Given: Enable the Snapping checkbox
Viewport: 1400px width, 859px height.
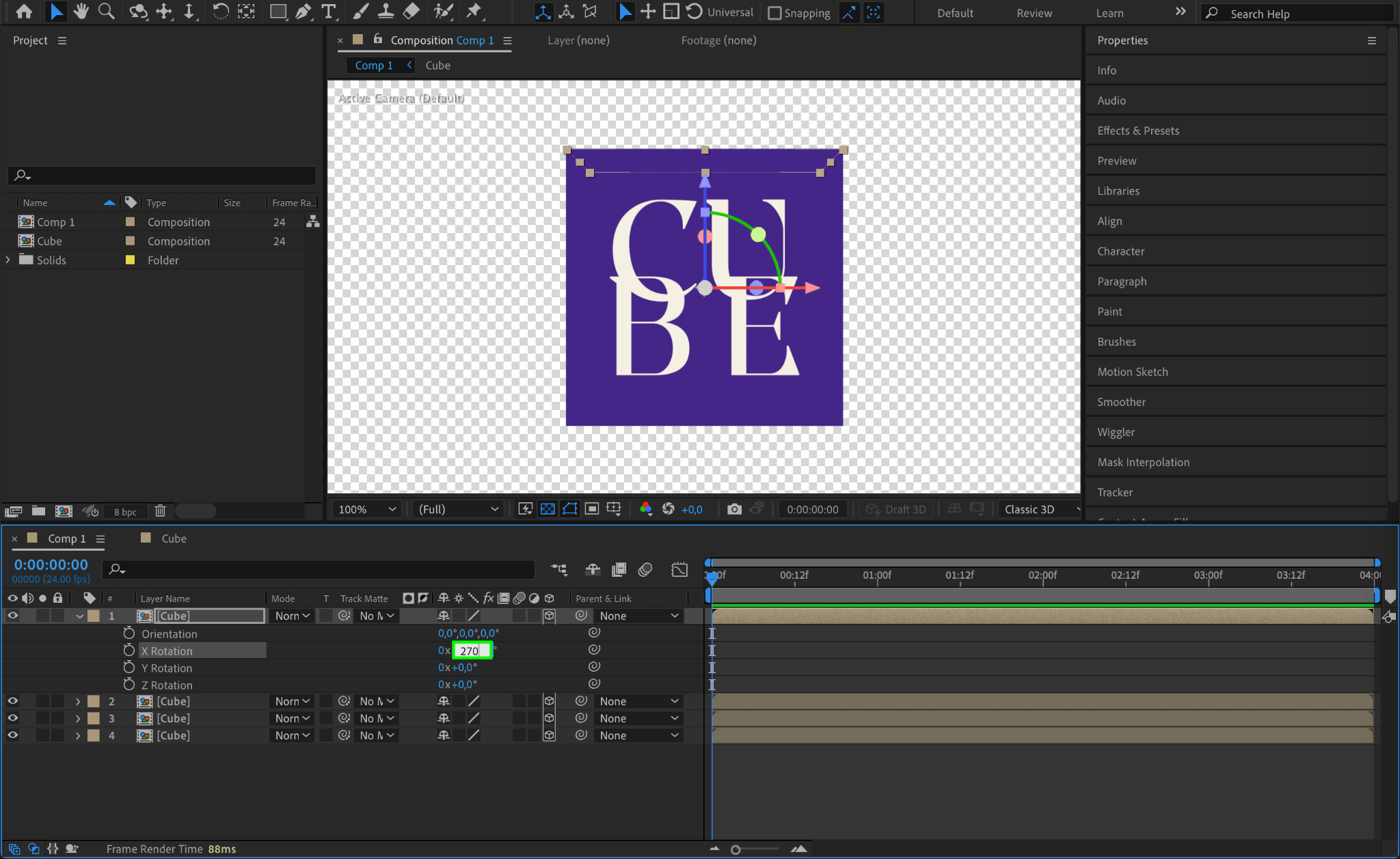Looking at the screenshot, I should click(x=775, y=13).
